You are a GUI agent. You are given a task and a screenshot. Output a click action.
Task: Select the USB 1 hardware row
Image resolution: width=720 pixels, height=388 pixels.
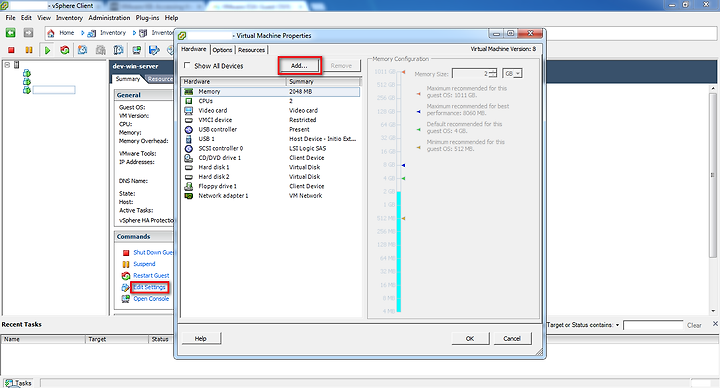270,139
